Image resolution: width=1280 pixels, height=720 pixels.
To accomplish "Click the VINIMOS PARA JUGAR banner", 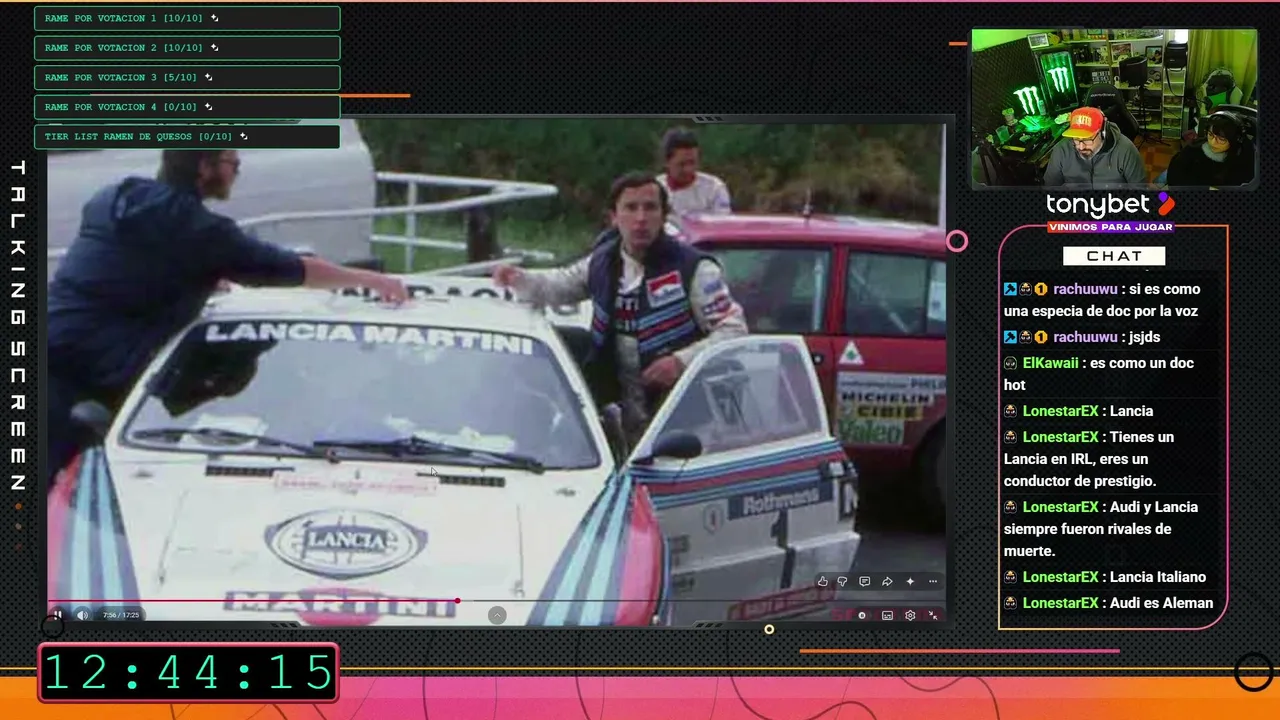I will point(1110,227).
